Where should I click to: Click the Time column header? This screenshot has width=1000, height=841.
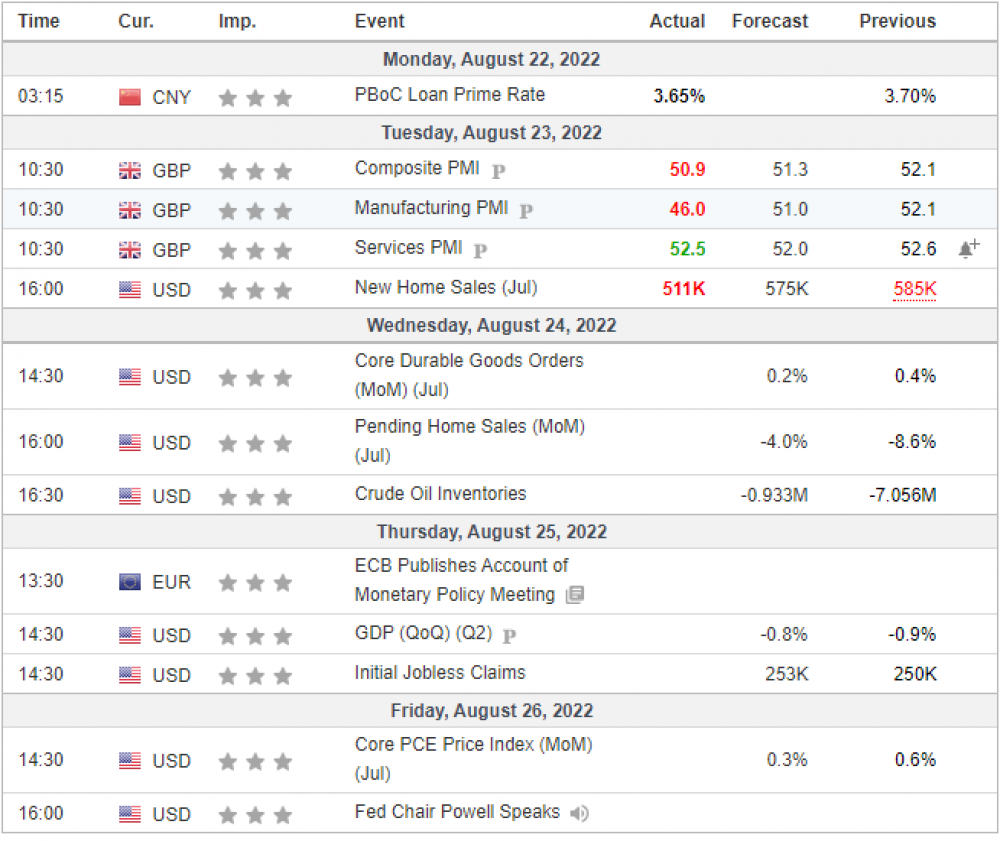click(38, 21)
